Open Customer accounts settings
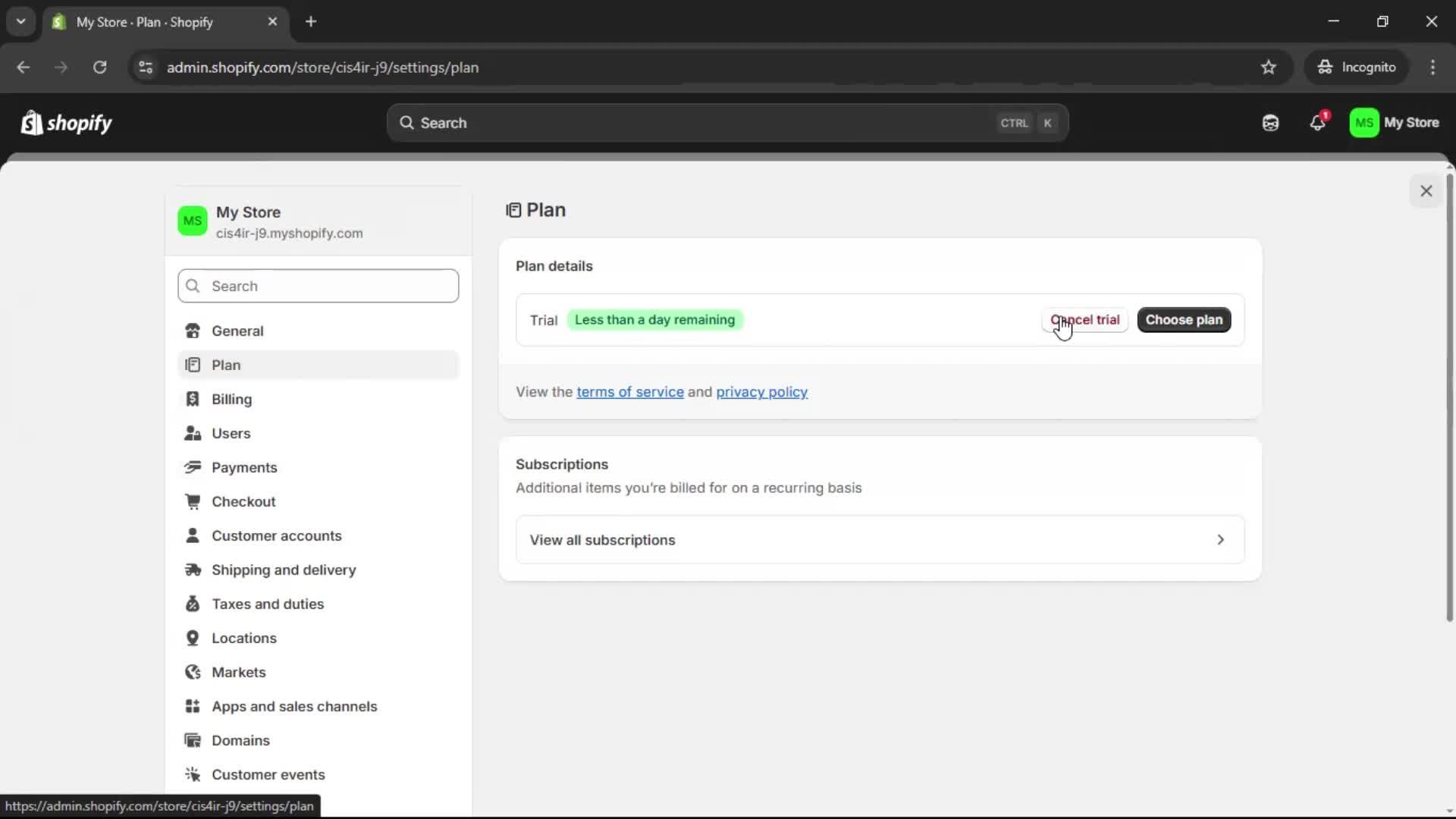Screen dimensions: 1456x819 click(318, 536)
